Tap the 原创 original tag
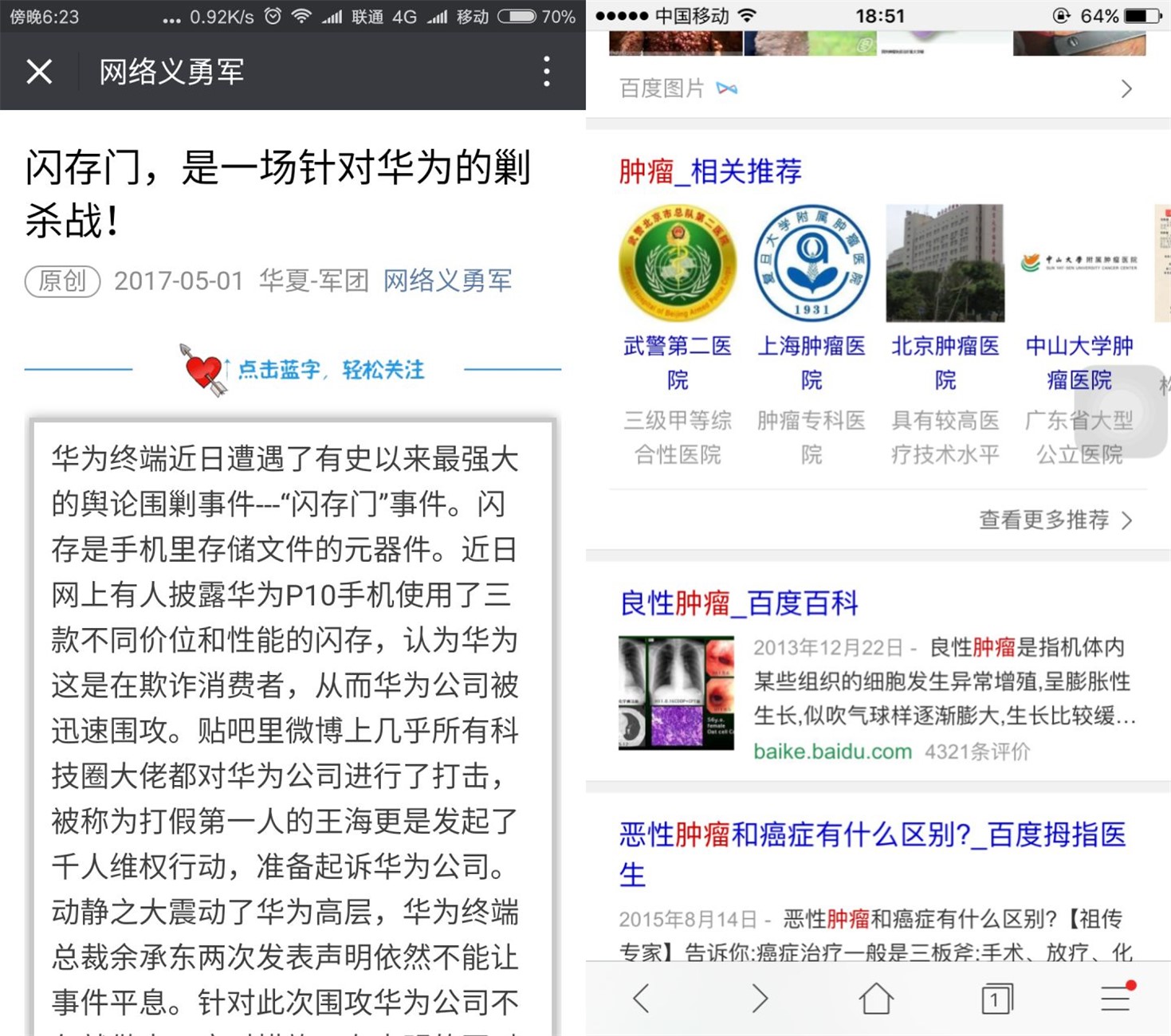Image resolution: width=1171 pixels, height=1036 pixels. (x=62, y=281)
